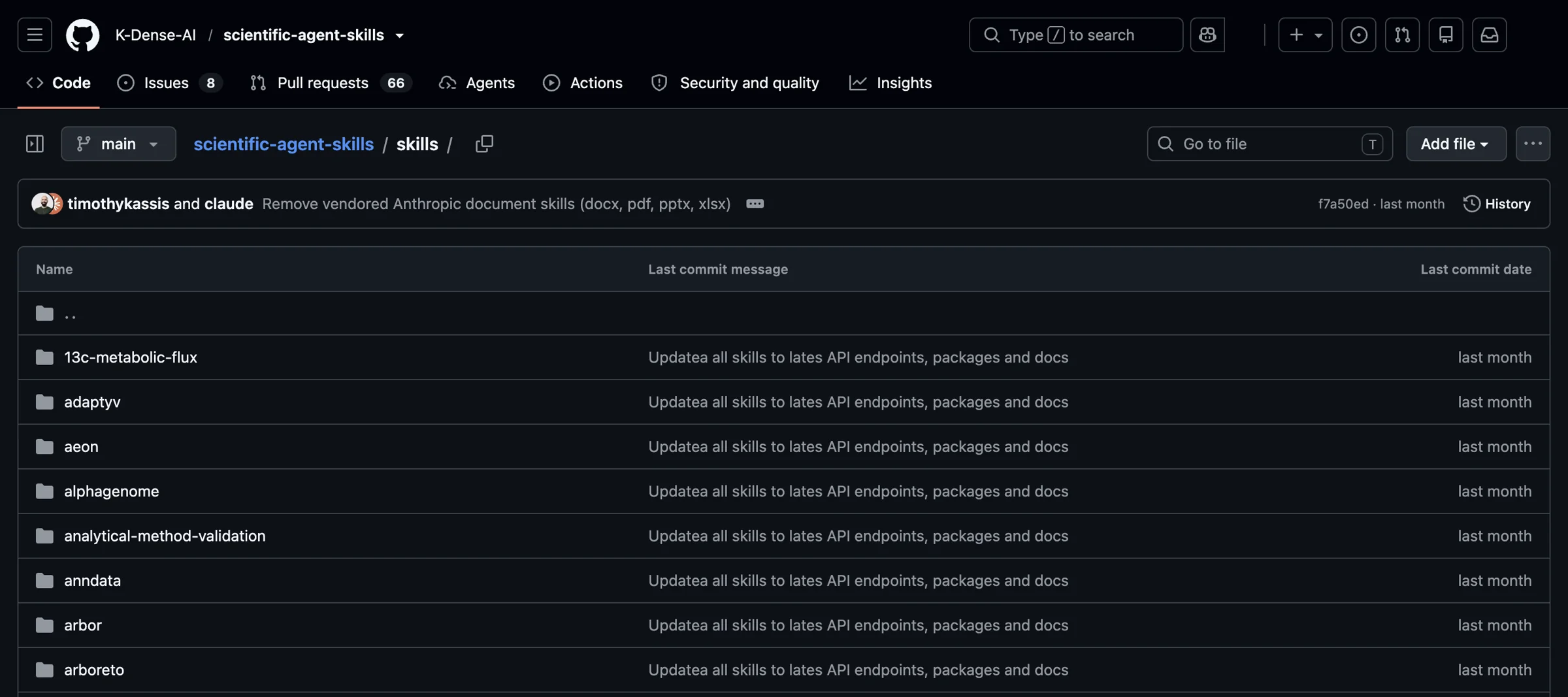Open the 13c-metabolic-flux folder

(131, 357)
